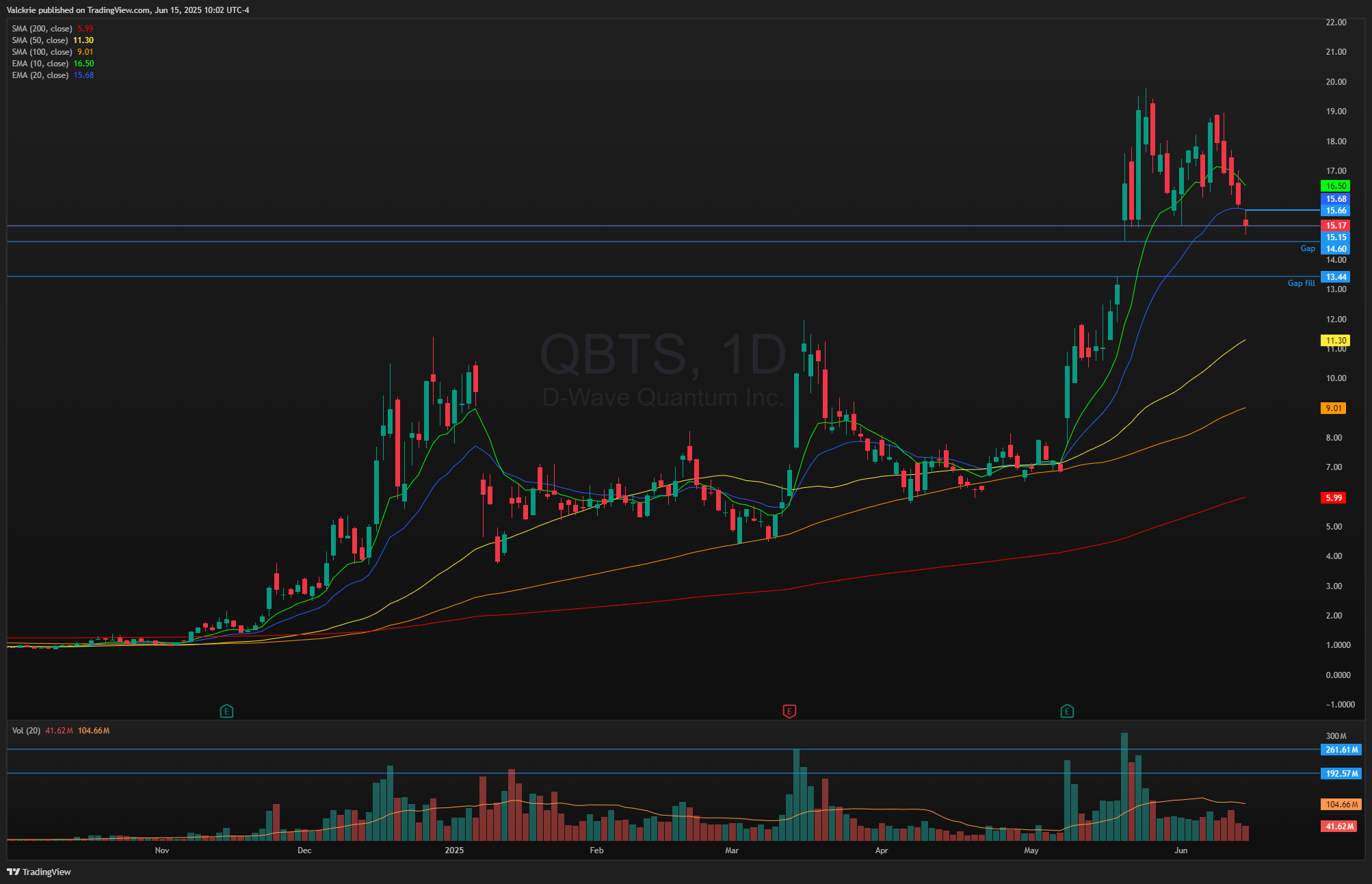The width and height of the screenshot is (1372, 884).
Task: Select the 'Gap' line annotation label
Action: tap(1308, 248)
